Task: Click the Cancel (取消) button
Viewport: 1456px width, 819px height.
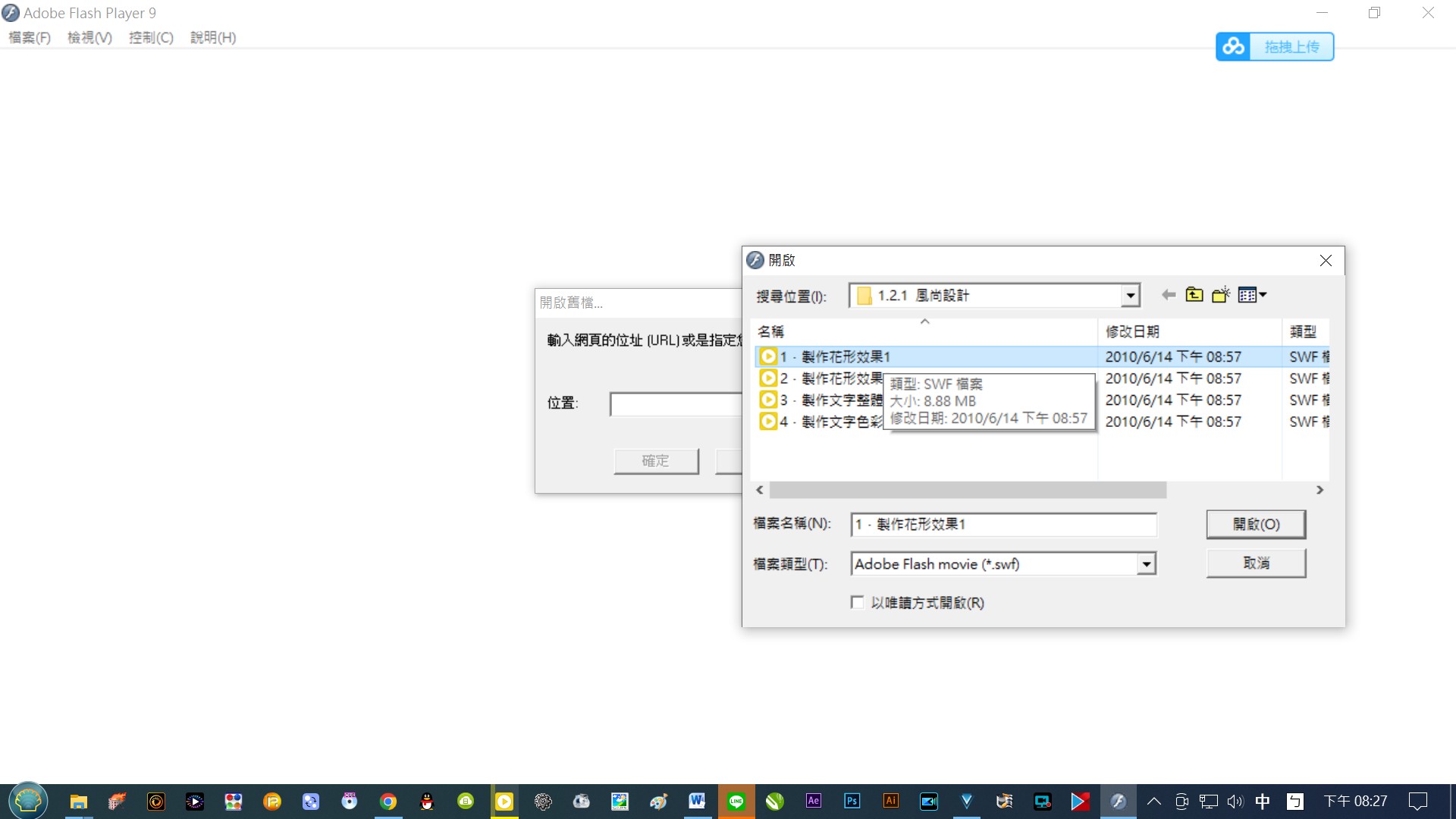Action: tap(1256, 563)
